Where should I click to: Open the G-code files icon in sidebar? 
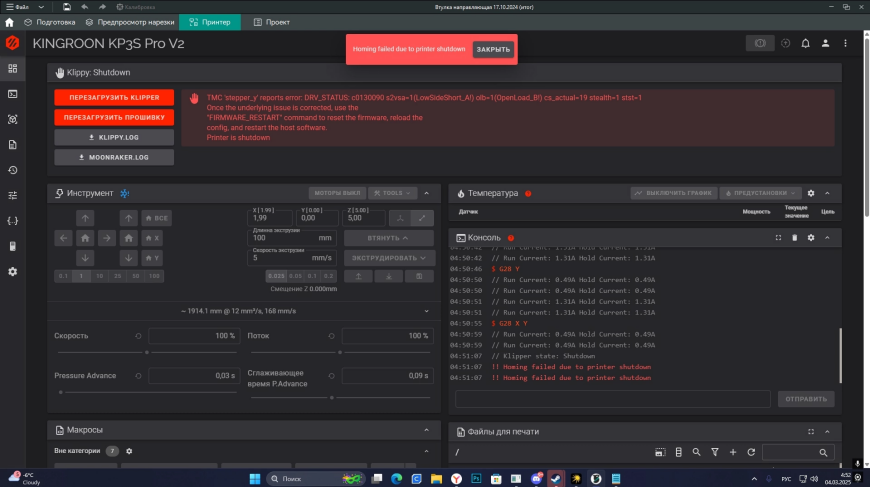click(x=13, y=145)
